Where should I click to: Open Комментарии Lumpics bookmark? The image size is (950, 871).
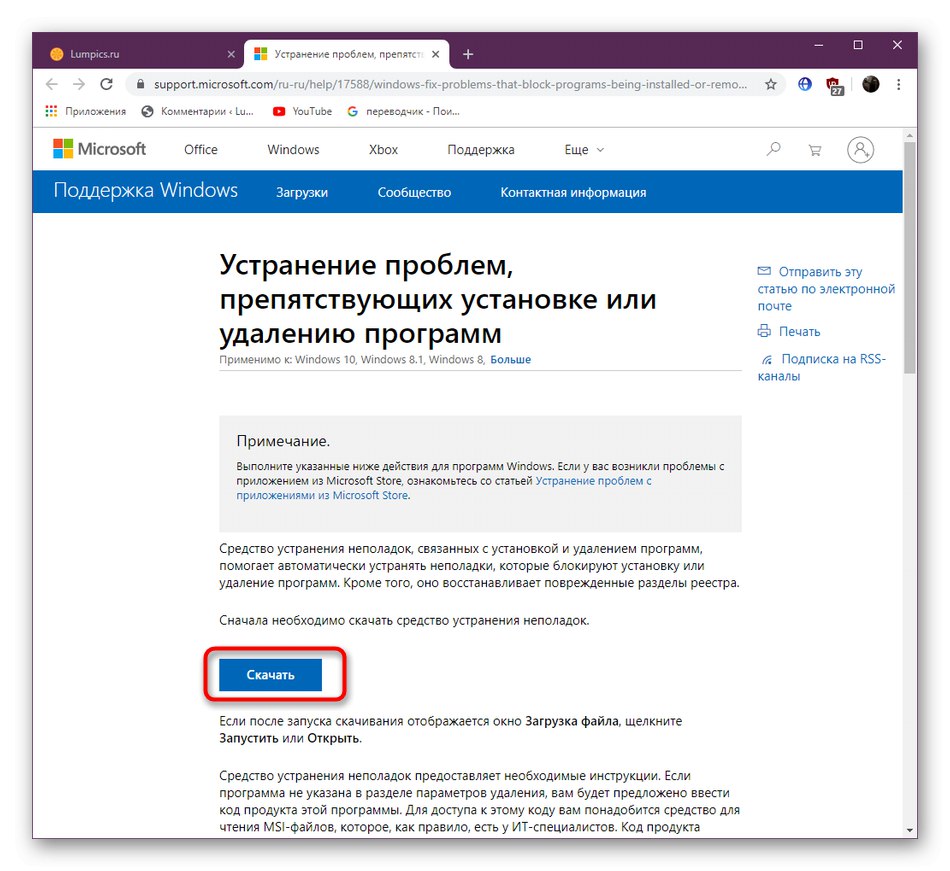[x=198, y=111]
